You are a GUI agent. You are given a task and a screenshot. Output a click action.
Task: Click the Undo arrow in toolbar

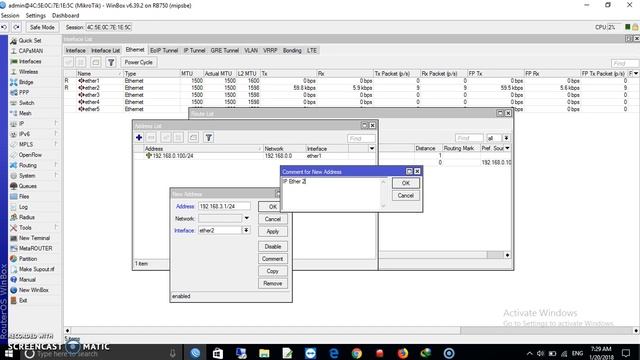click(x=4, y=27)
